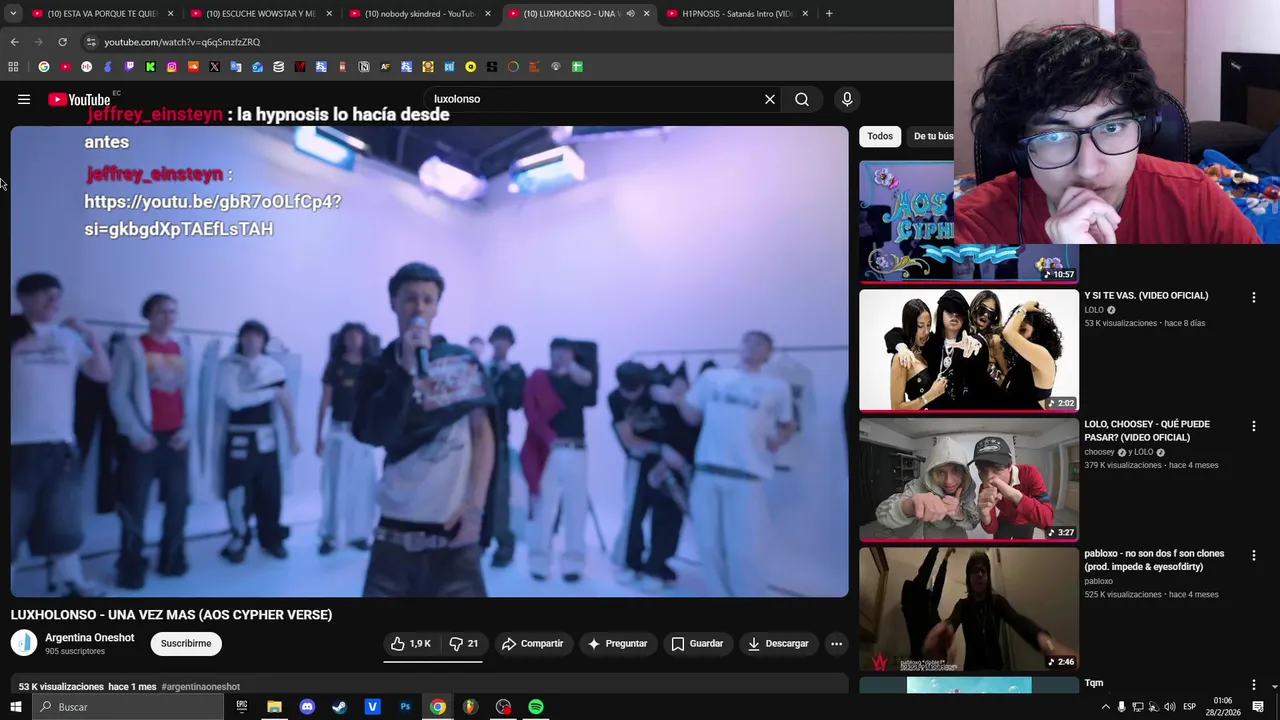The height and width of the screenshot is (720, 1280).
Task: Mute the LUXHOLONSO tab audio
Action: pyautogui.click(x=630, y=14)
